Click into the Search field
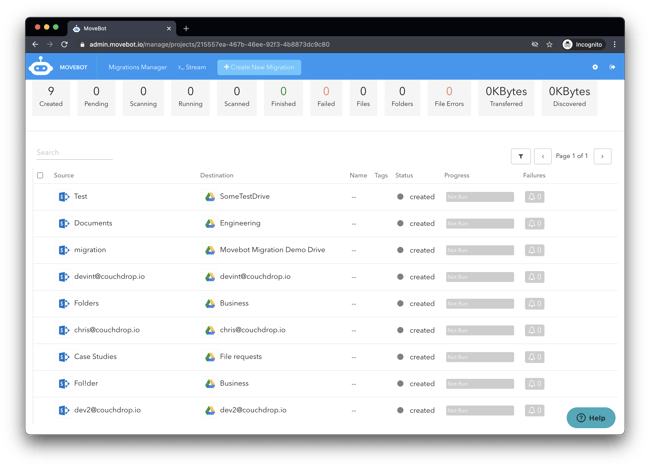The height and width of the screenshot is (468, 650). [74, 153]
